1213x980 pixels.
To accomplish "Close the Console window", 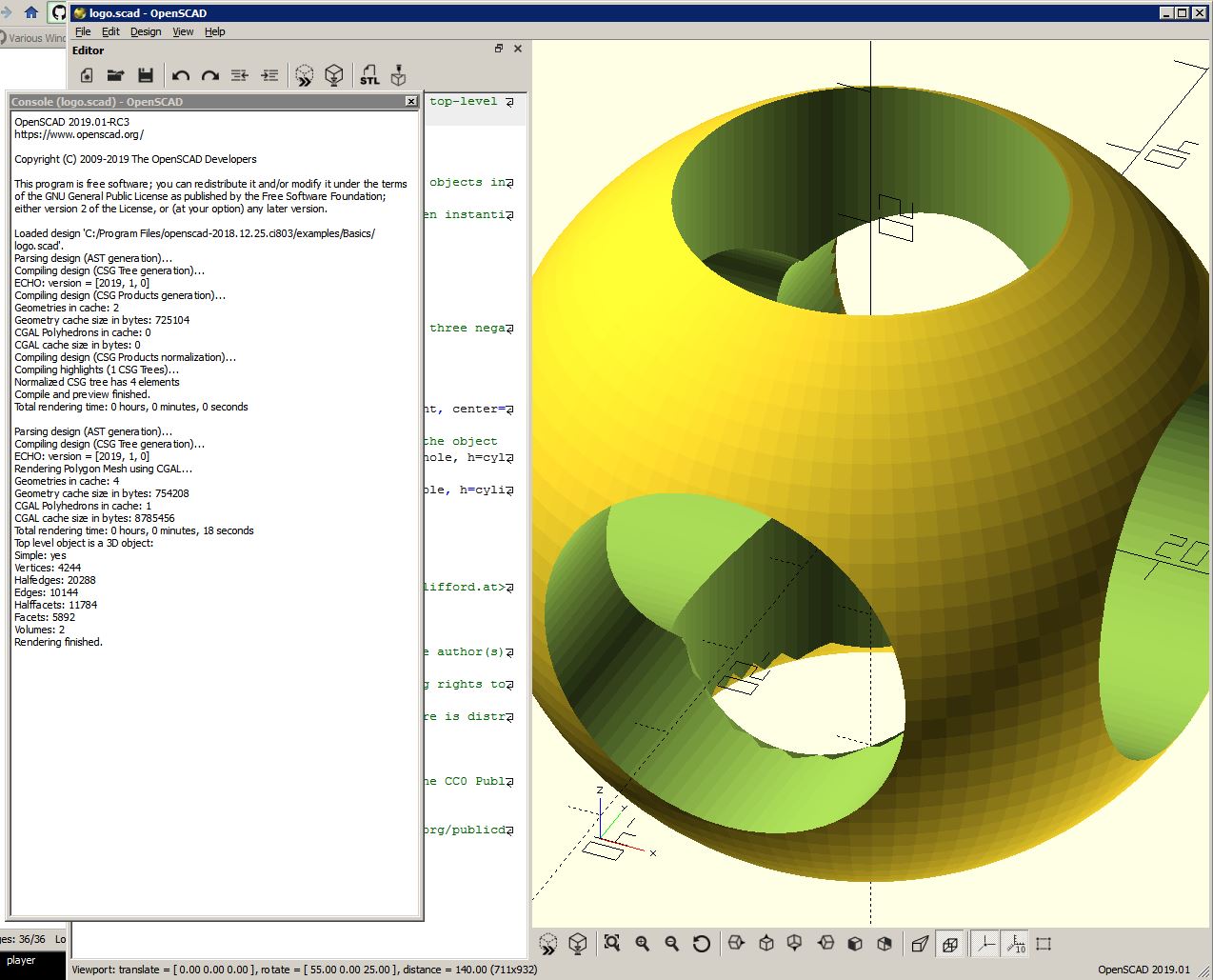I will 411,101.
